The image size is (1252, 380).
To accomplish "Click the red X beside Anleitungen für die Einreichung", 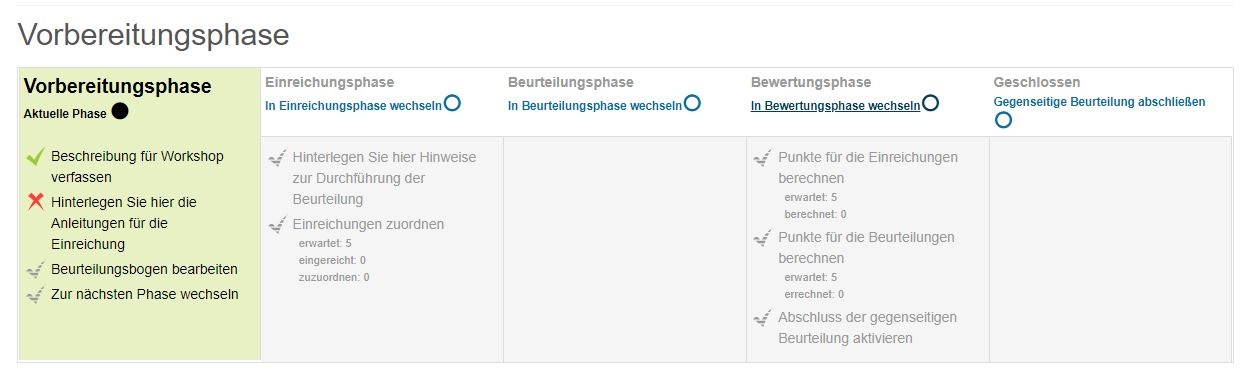I will click(35, 202).
